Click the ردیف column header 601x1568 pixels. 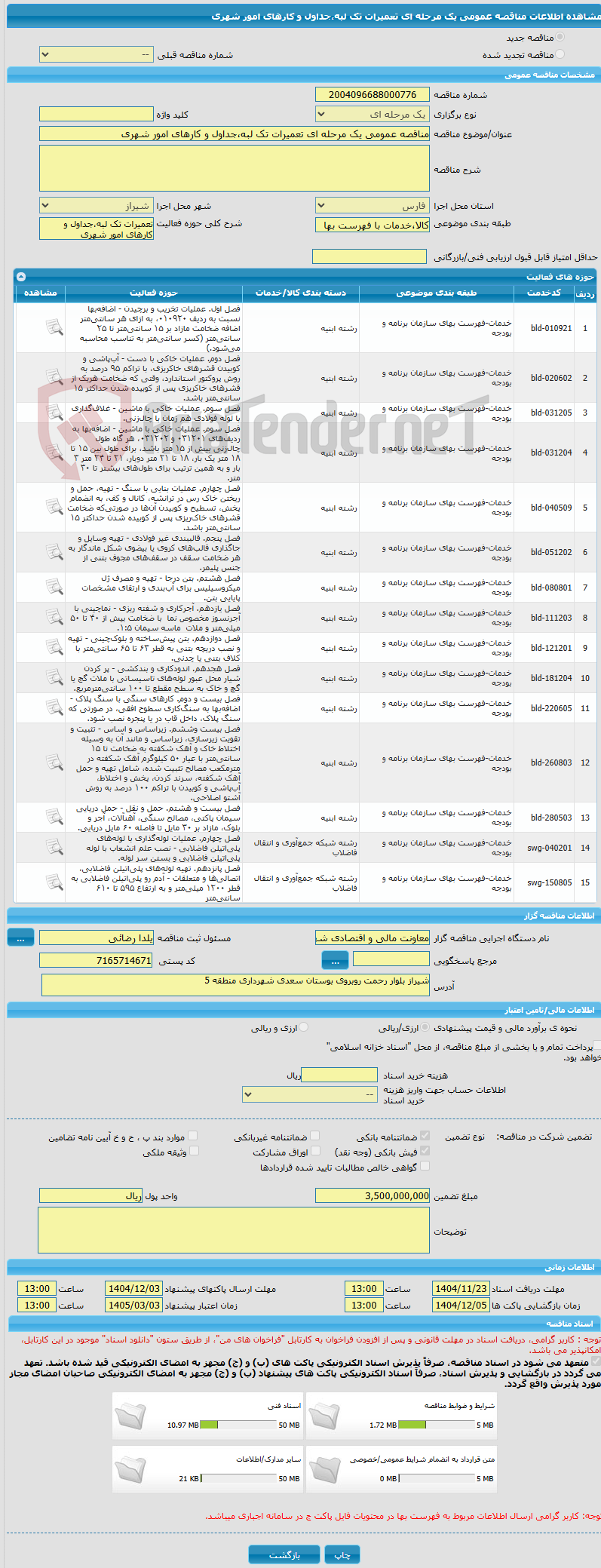[x=585, y=293]
